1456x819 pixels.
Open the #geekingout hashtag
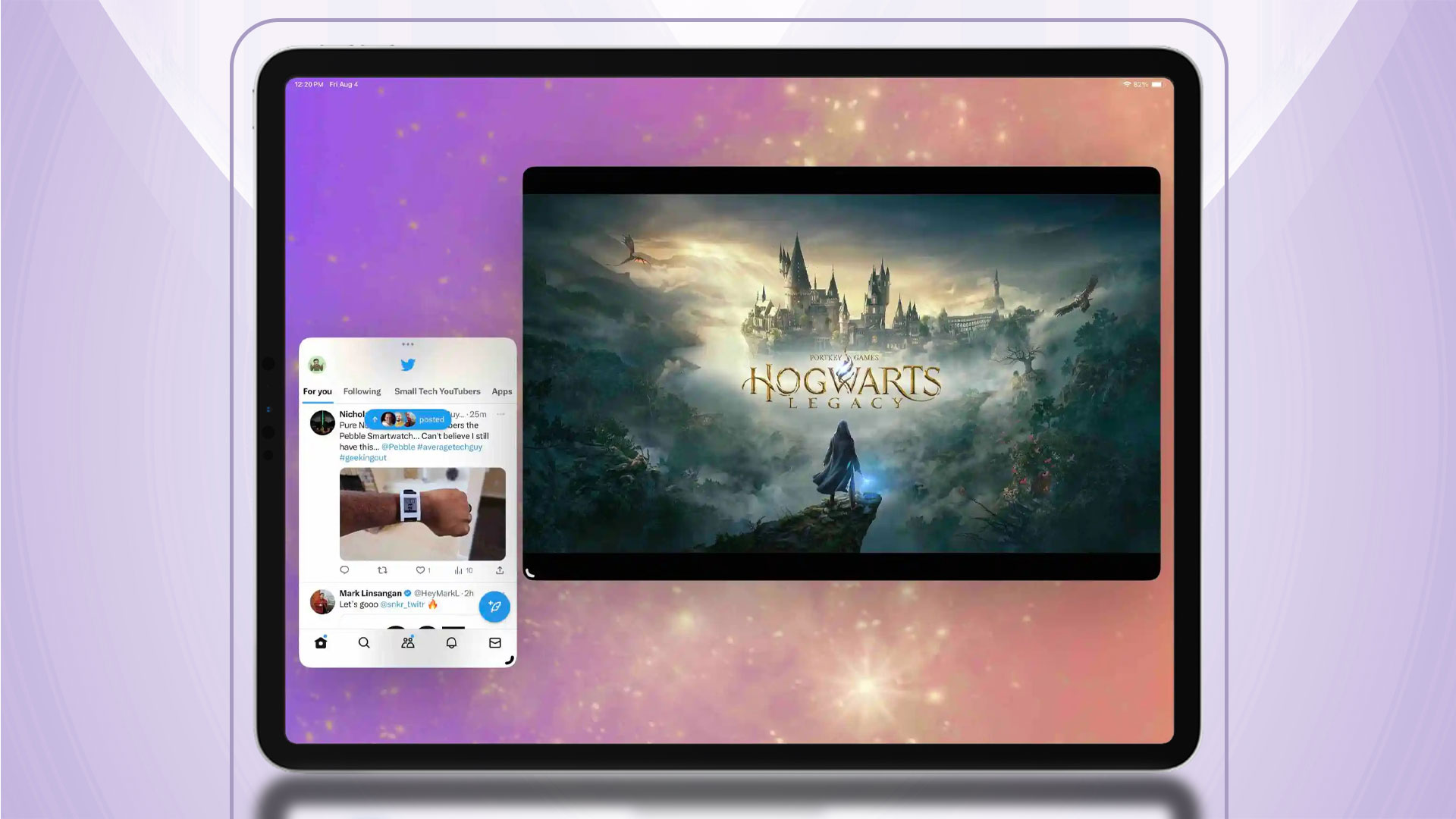[363, 457]
